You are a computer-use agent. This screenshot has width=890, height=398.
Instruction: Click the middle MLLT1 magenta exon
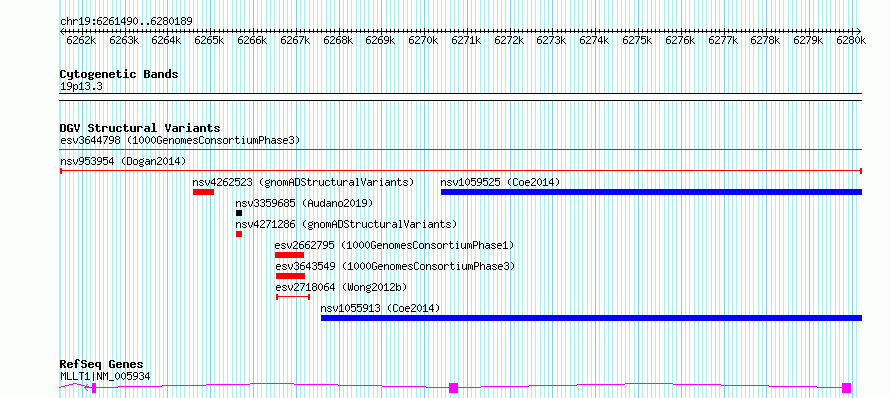(x=454, y=388)
